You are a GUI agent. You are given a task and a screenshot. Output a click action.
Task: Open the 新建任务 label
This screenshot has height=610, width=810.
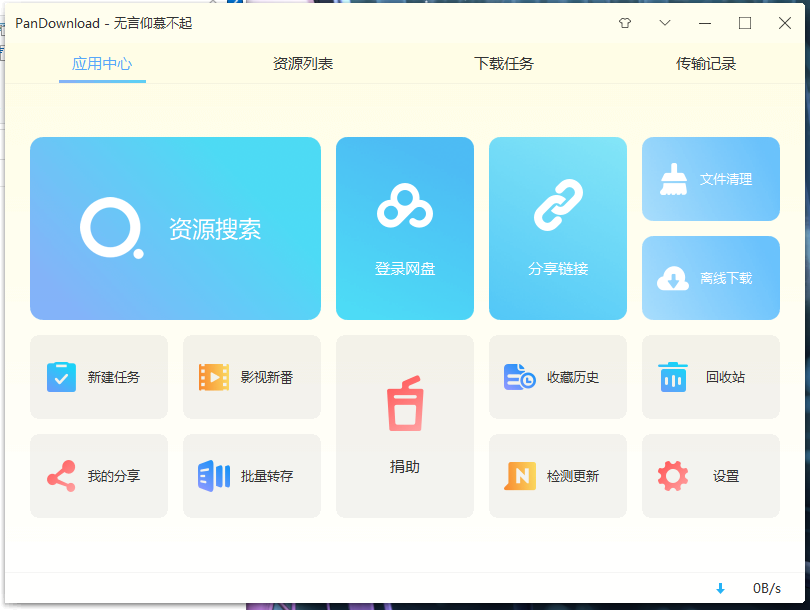[114, 377]
